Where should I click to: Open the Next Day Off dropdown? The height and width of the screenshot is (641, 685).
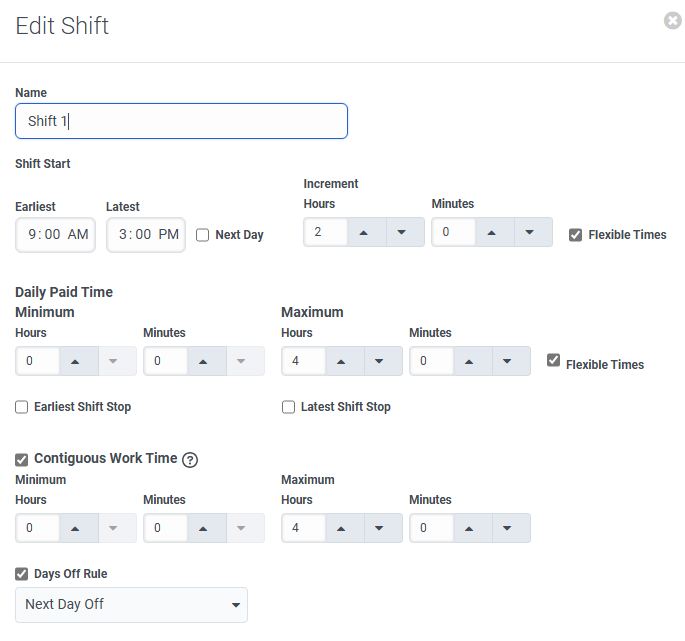point(131,605)
